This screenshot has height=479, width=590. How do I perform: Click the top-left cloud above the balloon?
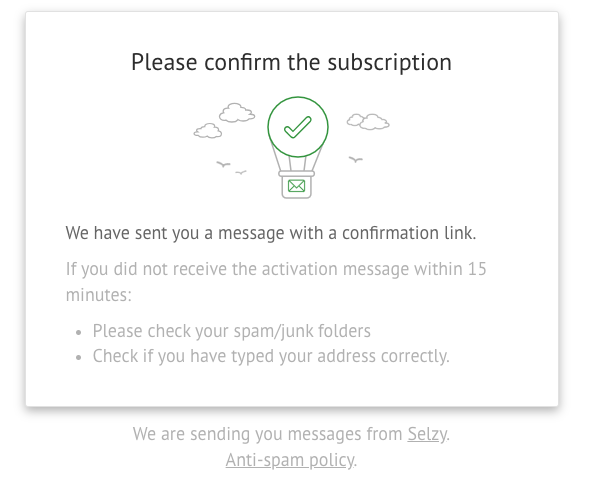[237, 113]
